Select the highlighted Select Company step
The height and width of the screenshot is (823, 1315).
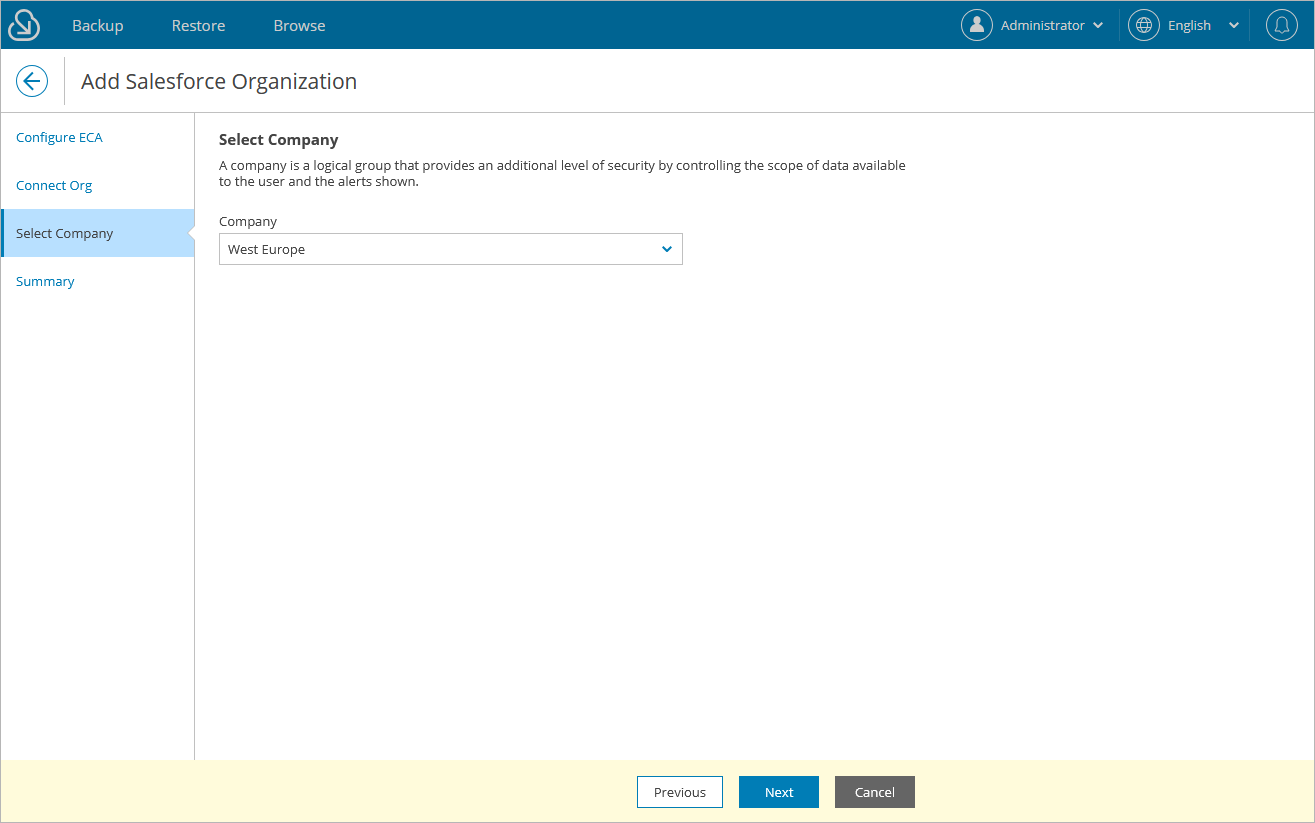(x=64, y=232)
